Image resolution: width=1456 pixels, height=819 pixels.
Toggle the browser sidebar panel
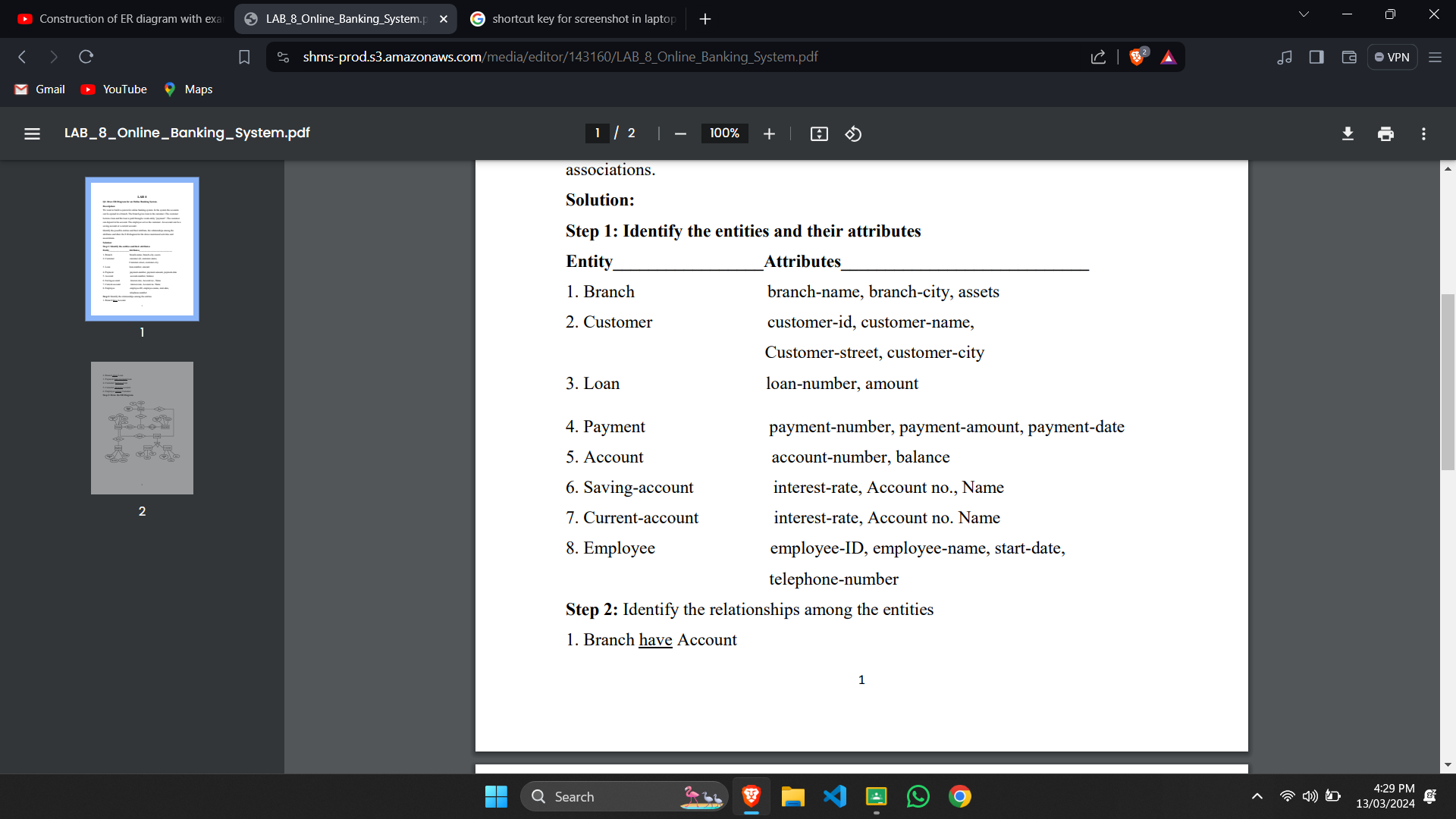click(1316, 57)
